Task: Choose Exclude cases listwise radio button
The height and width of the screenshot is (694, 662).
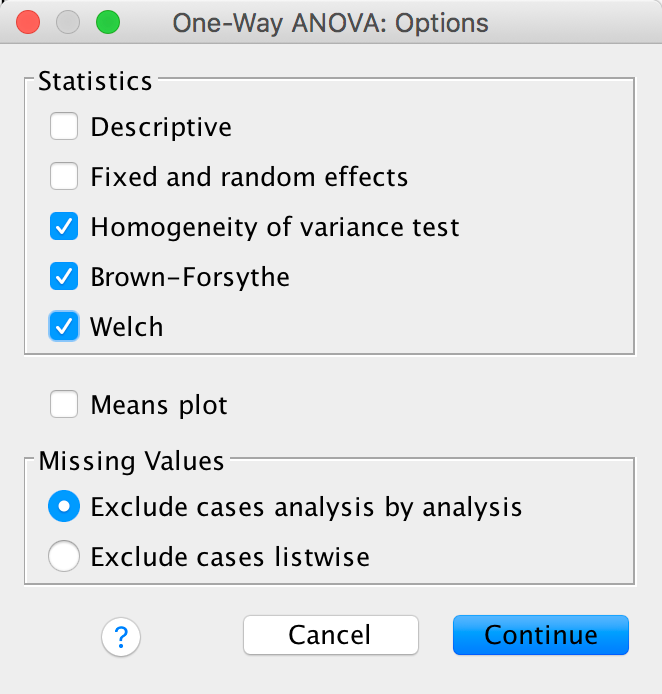Action: (65, 557)
